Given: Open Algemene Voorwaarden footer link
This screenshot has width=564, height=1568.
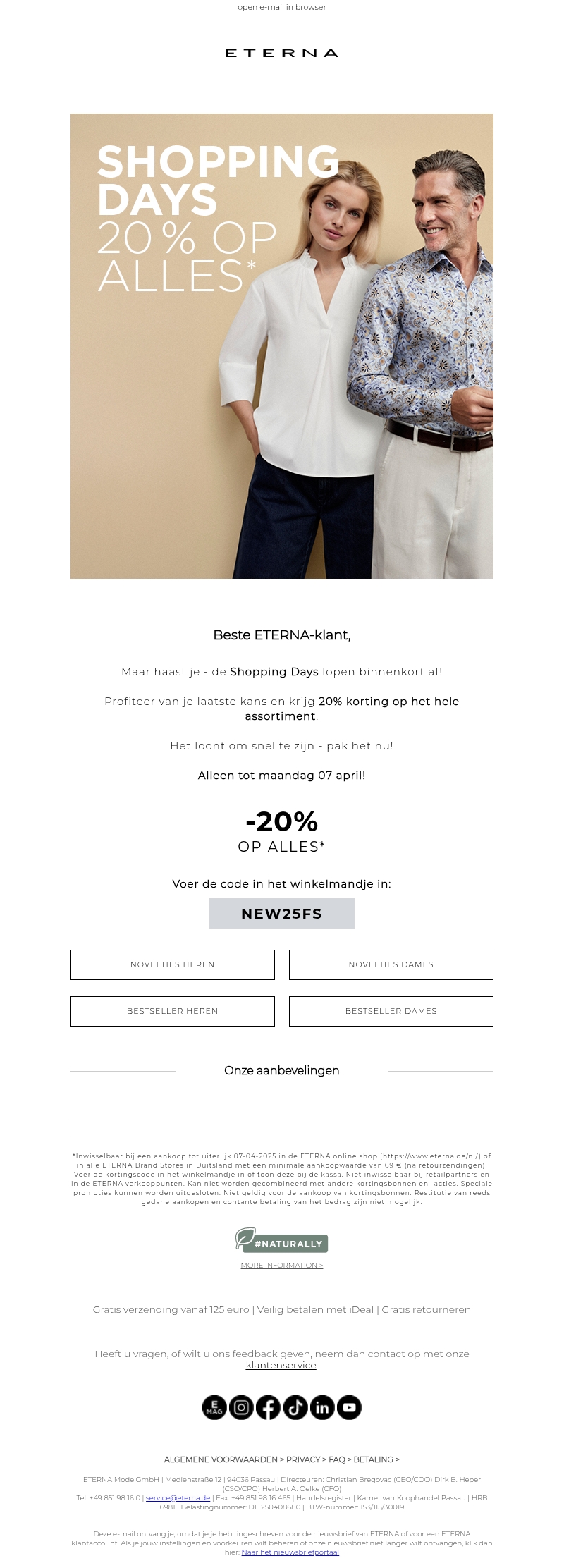Looking at the screenshot, I should (x=221, y=1459).
